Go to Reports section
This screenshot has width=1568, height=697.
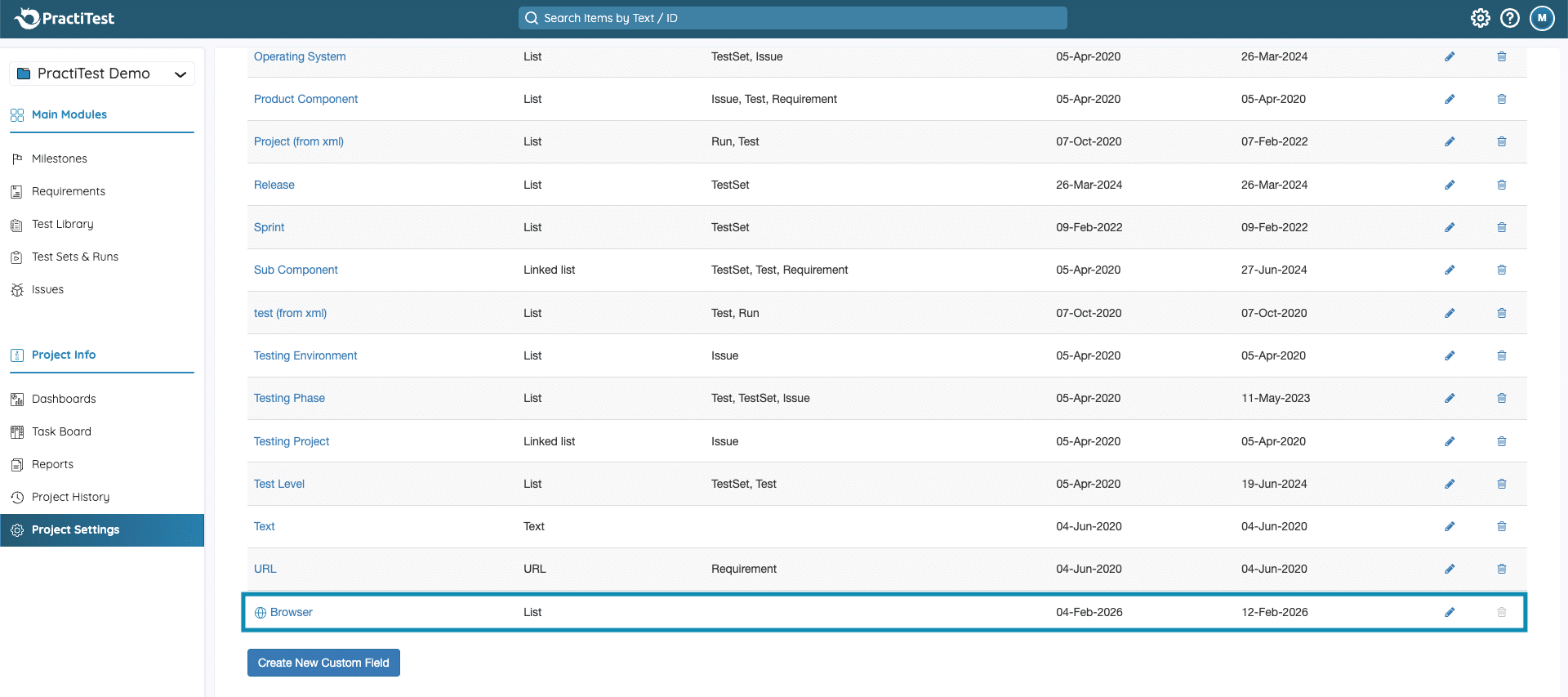pos(52,464)
